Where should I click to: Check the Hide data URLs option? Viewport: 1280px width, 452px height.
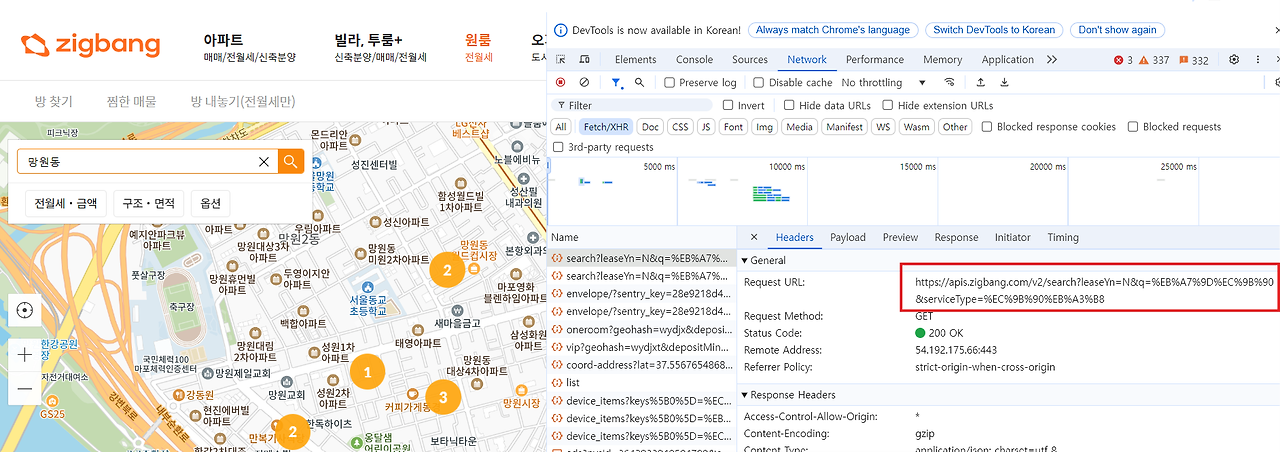coord(789,105)
